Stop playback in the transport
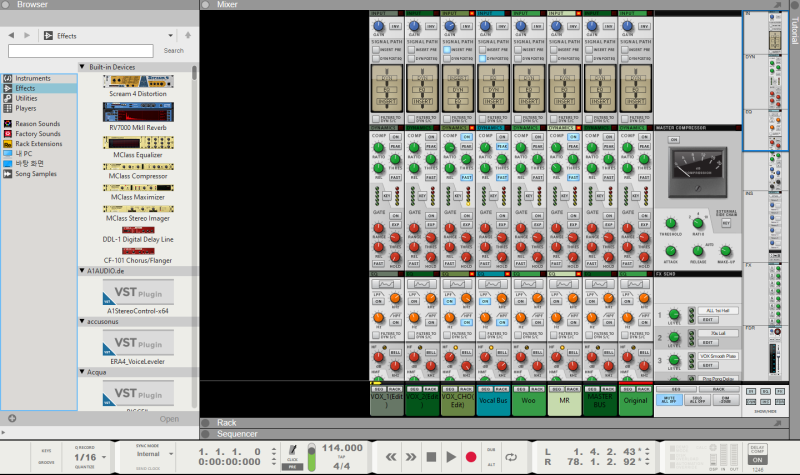This screenshot has width=800, height=475. (x=431, y=457)
